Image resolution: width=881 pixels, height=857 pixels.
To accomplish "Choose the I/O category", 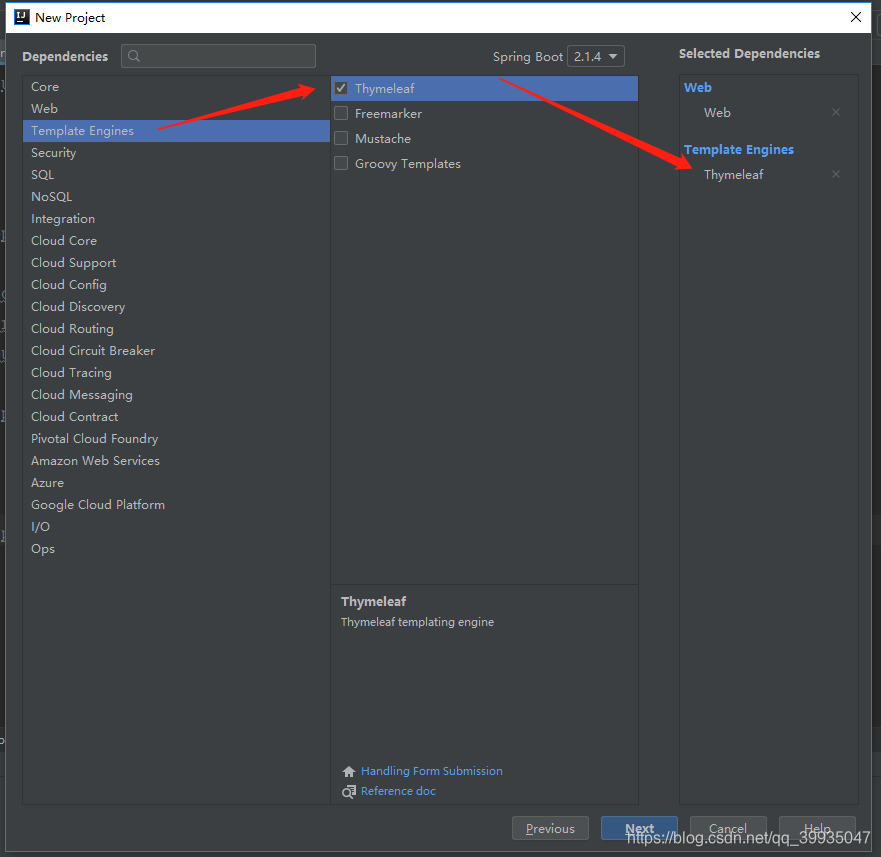I will [176, 527].
